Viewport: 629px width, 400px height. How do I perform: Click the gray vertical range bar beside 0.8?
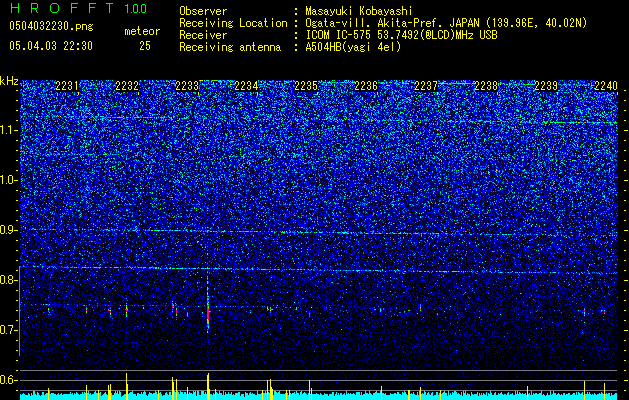coord(19,311)
